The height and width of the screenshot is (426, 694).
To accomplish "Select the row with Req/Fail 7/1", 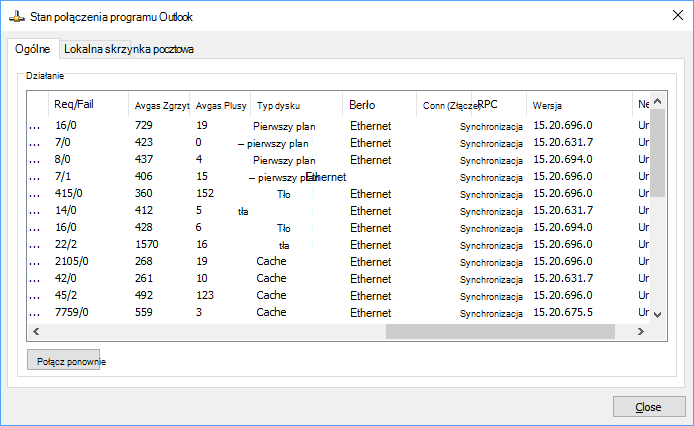I will 339,177.
